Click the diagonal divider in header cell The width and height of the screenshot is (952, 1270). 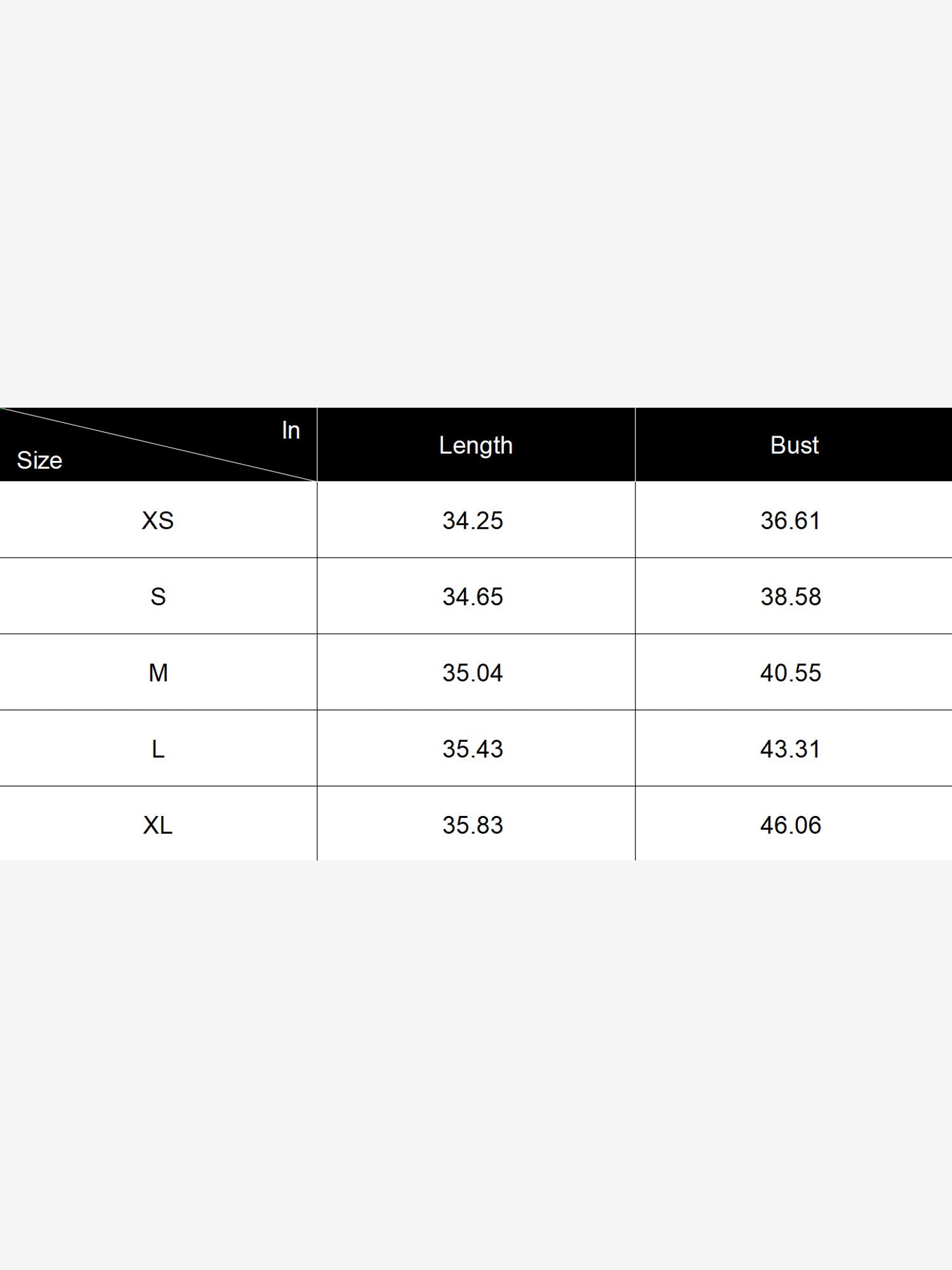pos(159,444)
